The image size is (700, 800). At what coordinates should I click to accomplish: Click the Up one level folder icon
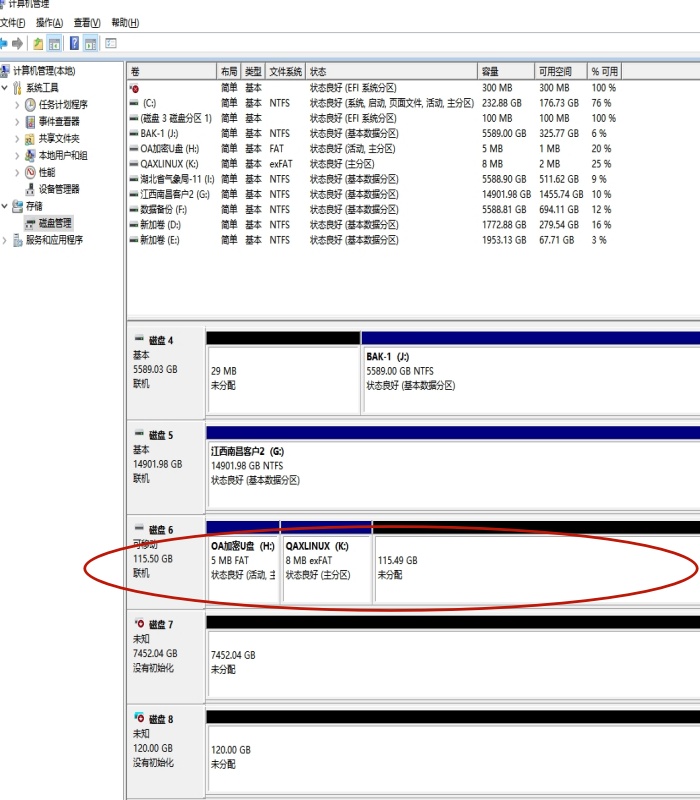tap(38, 43)
